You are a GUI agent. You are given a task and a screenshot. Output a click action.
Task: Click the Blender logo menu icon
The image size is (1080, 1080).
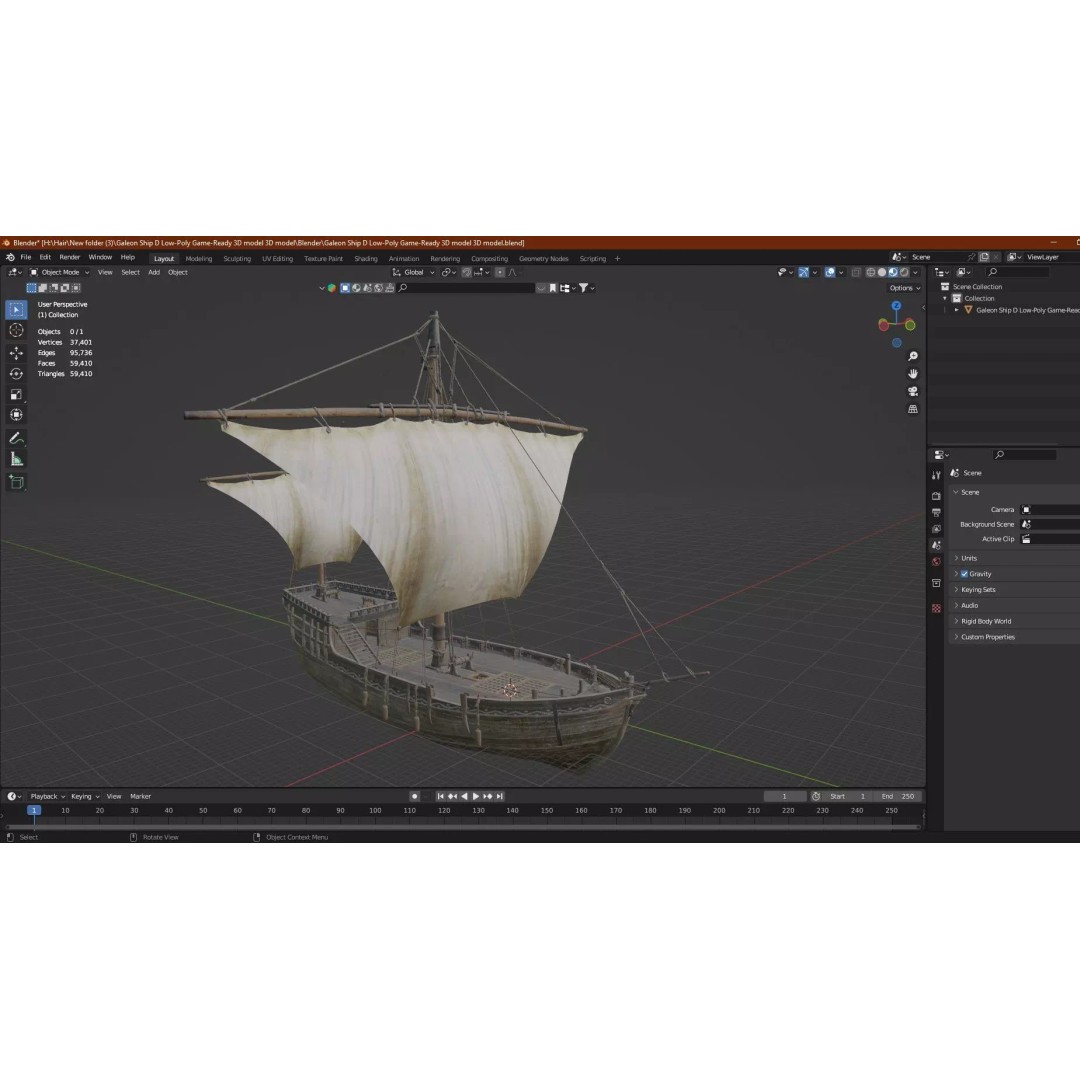point(10,258)
